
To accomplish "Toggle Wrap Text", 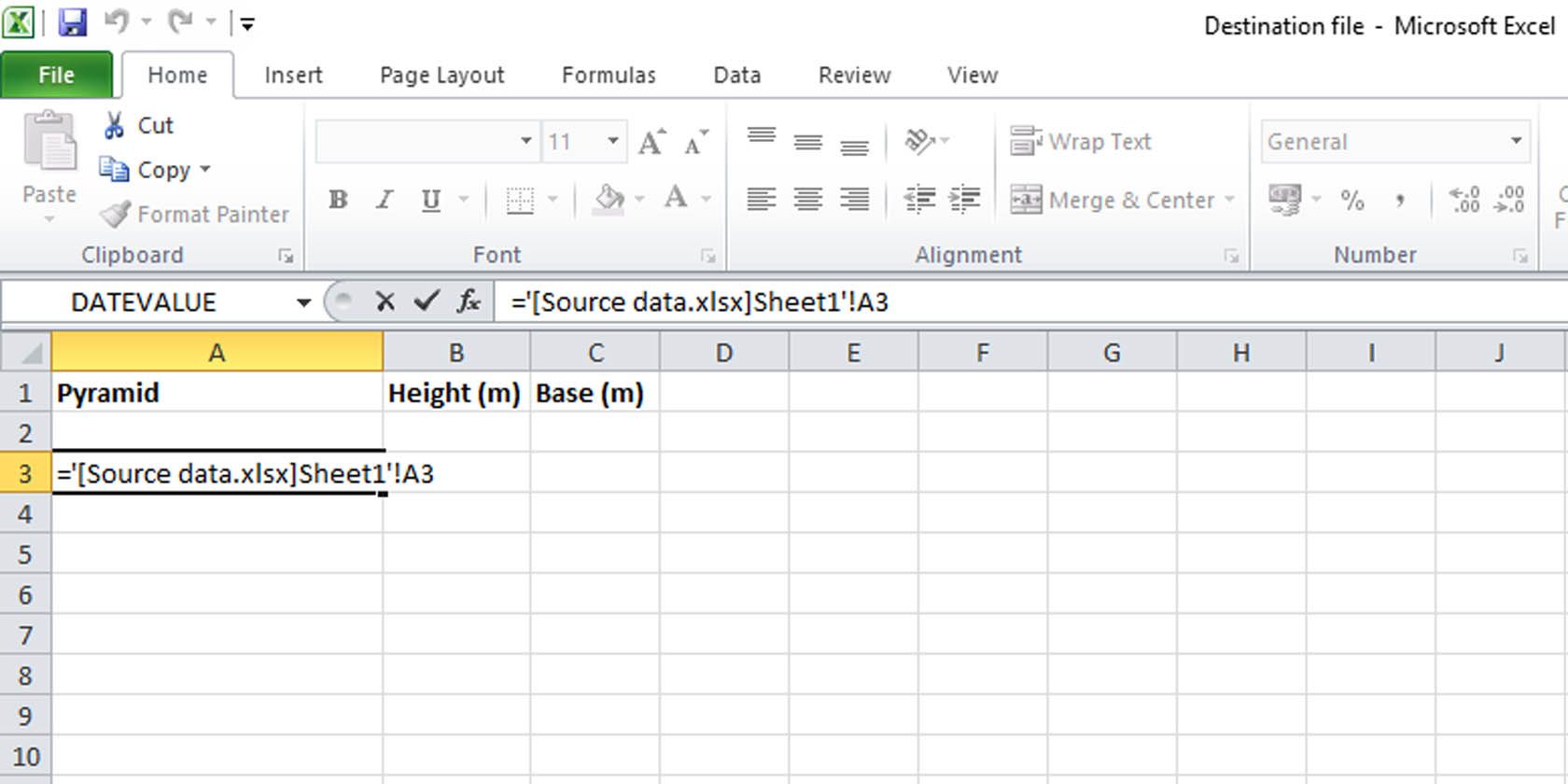I will coord(1081,142).
